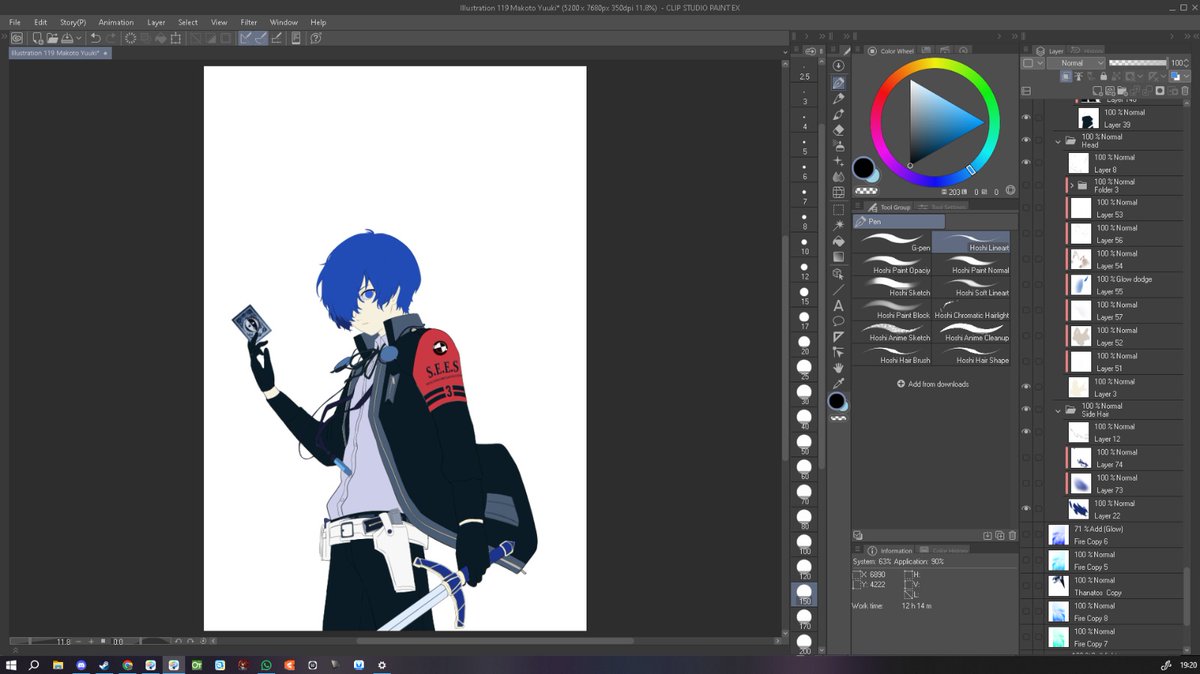1200x674 pixels.
Task: Hide Layer 39 using its eye icon
Action: coord(1026,118)
